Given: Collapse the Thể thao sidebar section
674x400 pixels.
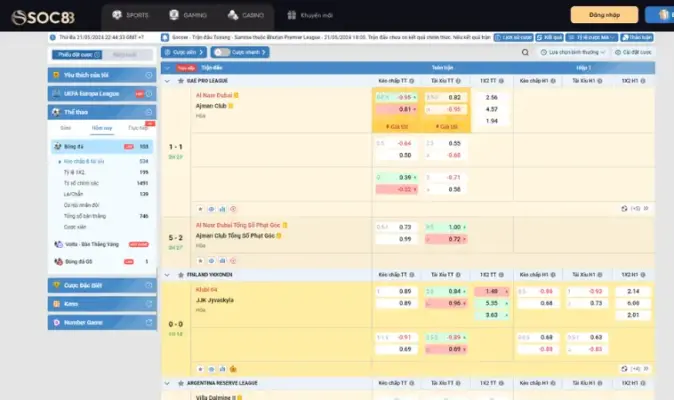Looking at the screenshot, I should (148, 112).
